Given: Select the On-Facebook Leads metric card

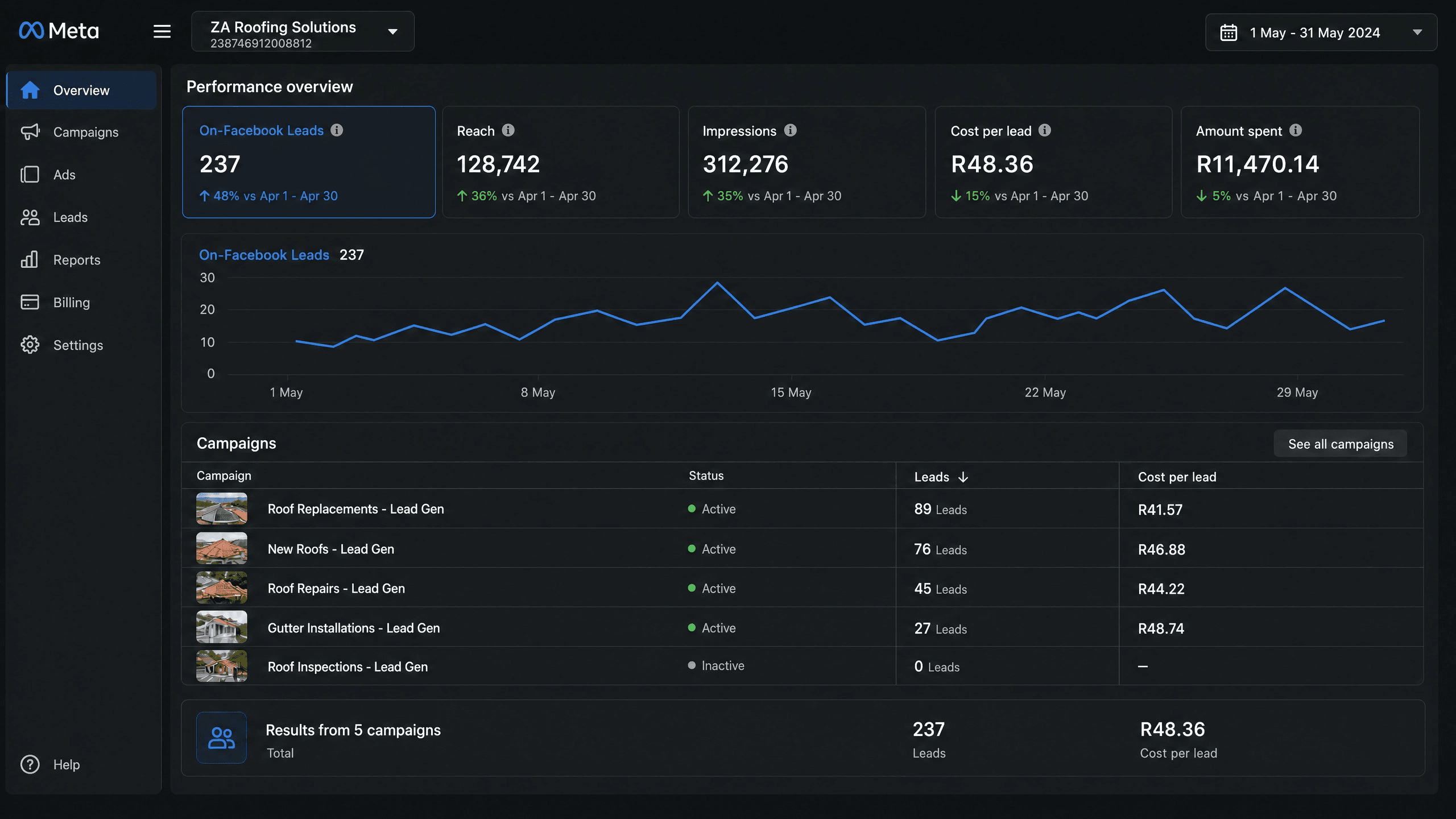Looking at the screenshot, I should click(309, 162).
